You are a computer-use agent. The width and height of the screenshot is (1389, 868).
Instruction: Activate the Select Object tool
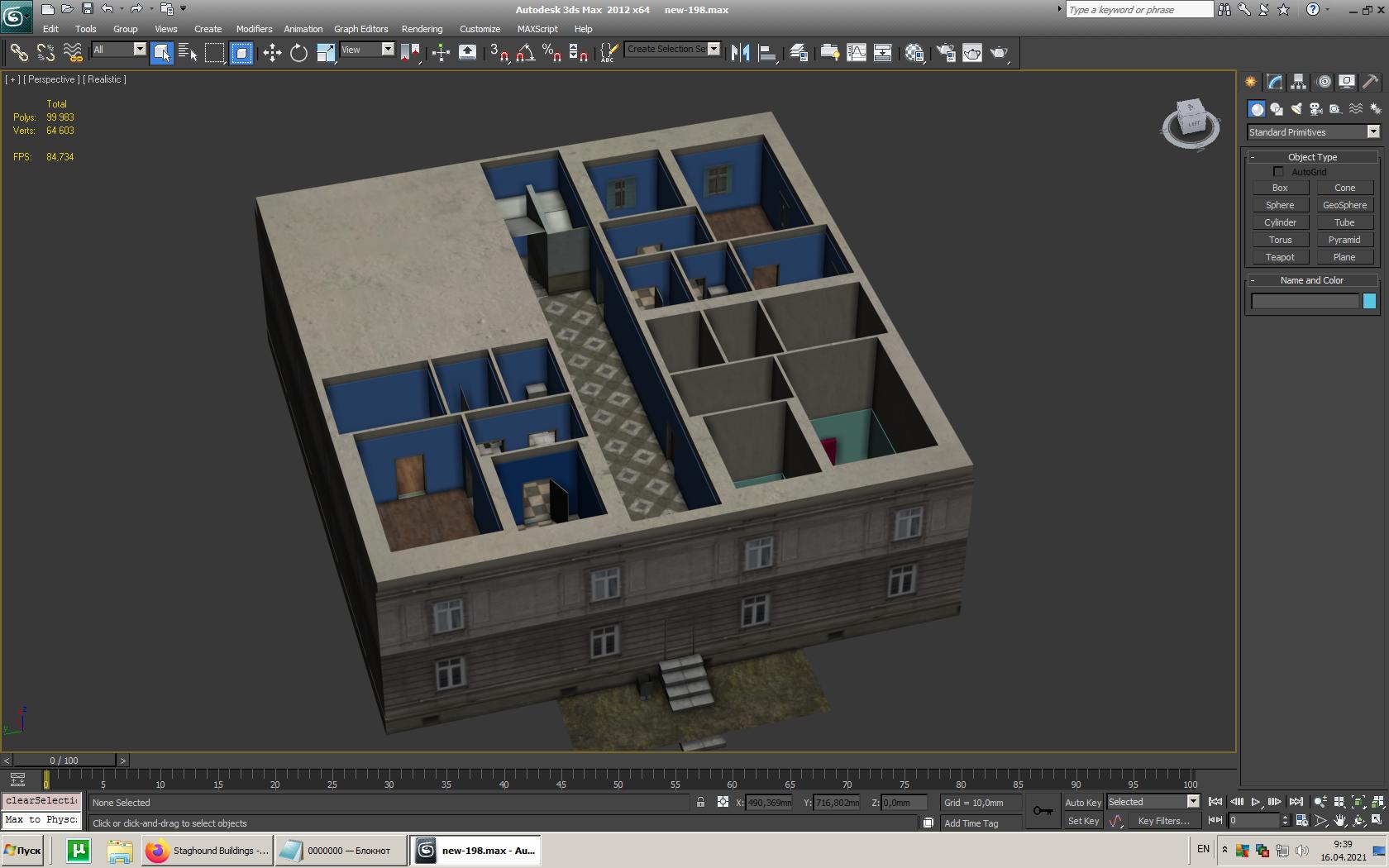pyautogui.click(x=162, y=53)
